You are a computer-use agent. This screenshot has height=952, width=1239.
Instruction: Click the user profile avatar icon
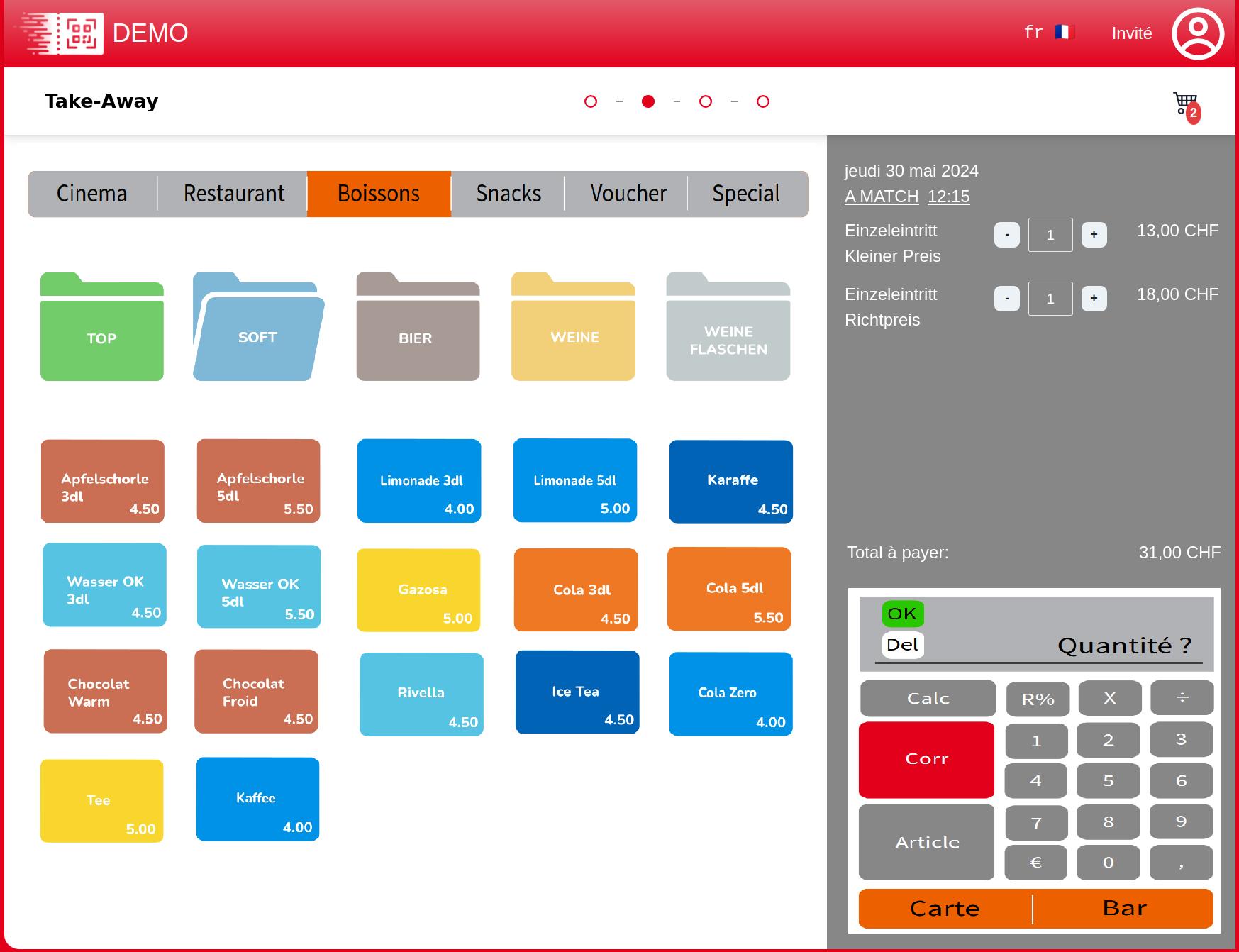click(1197, 33)
